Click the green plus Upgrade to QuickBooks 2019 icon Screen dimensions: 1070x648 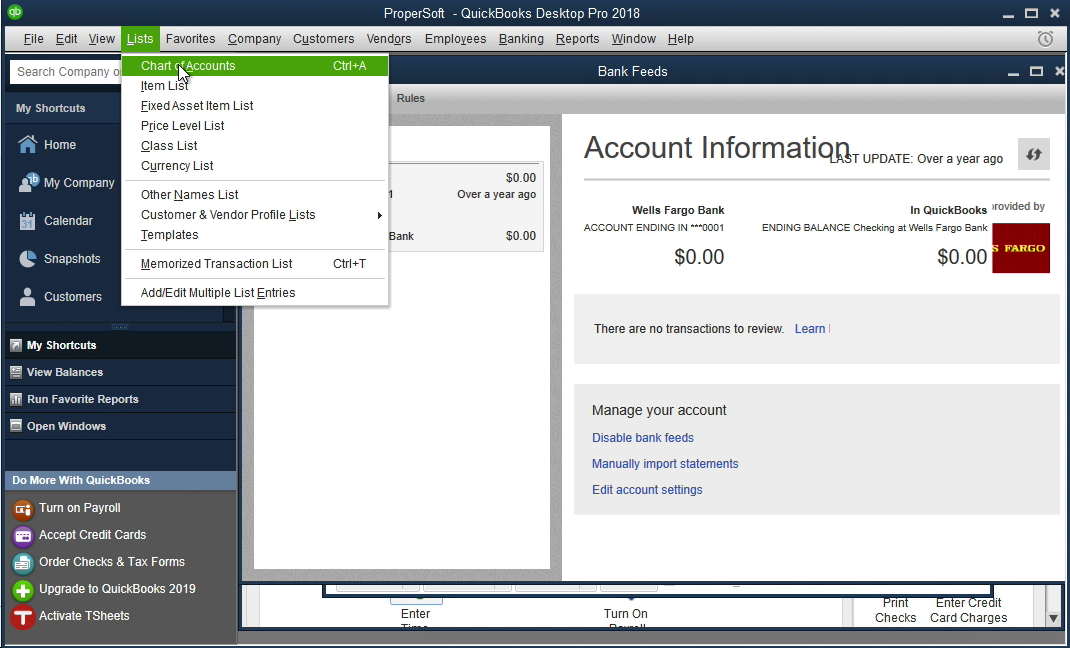23,589
